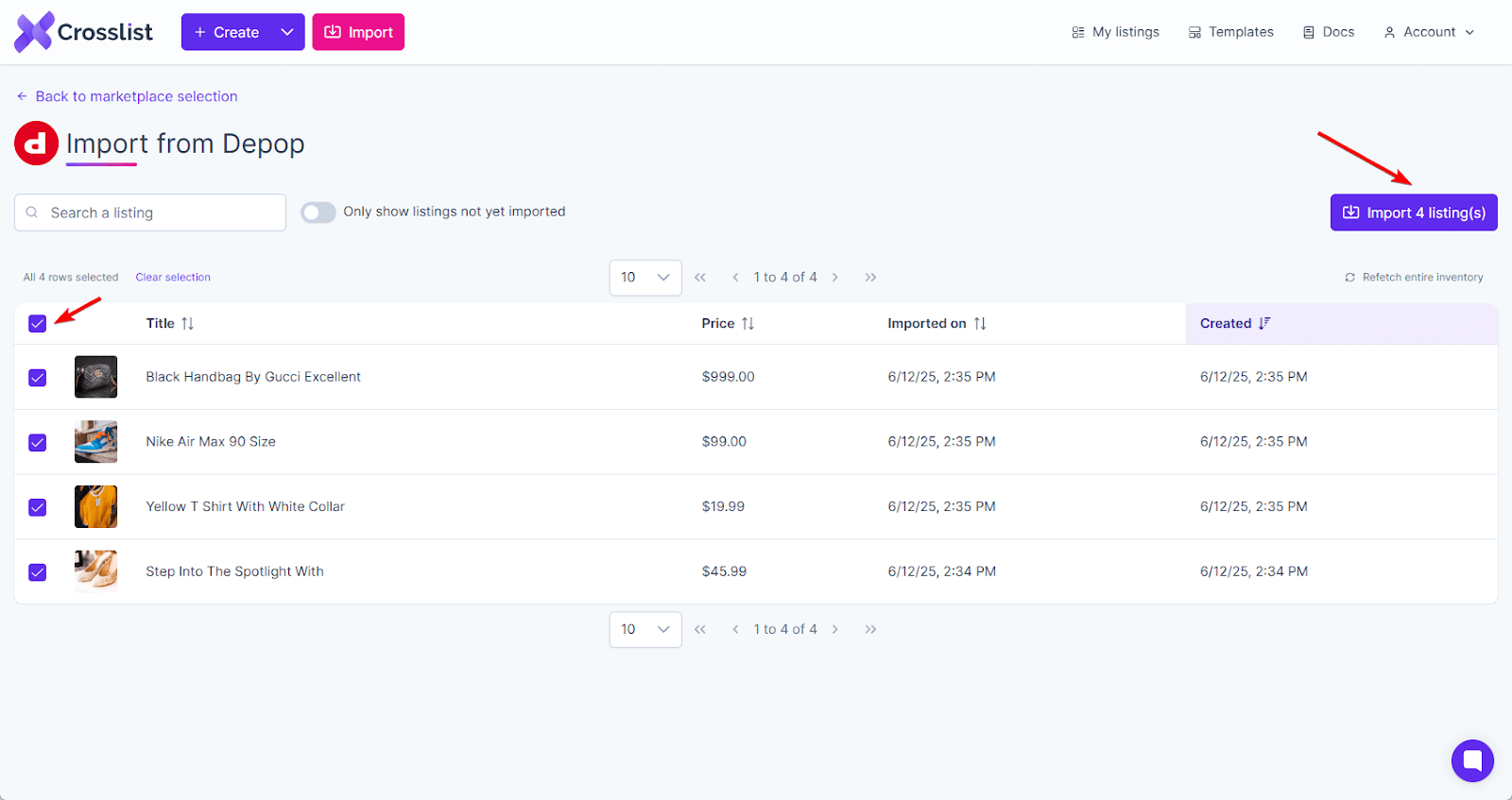Click Nike Air Max 90 Size title
This screenshot has width=1512, height=800.
pos(211,442)
